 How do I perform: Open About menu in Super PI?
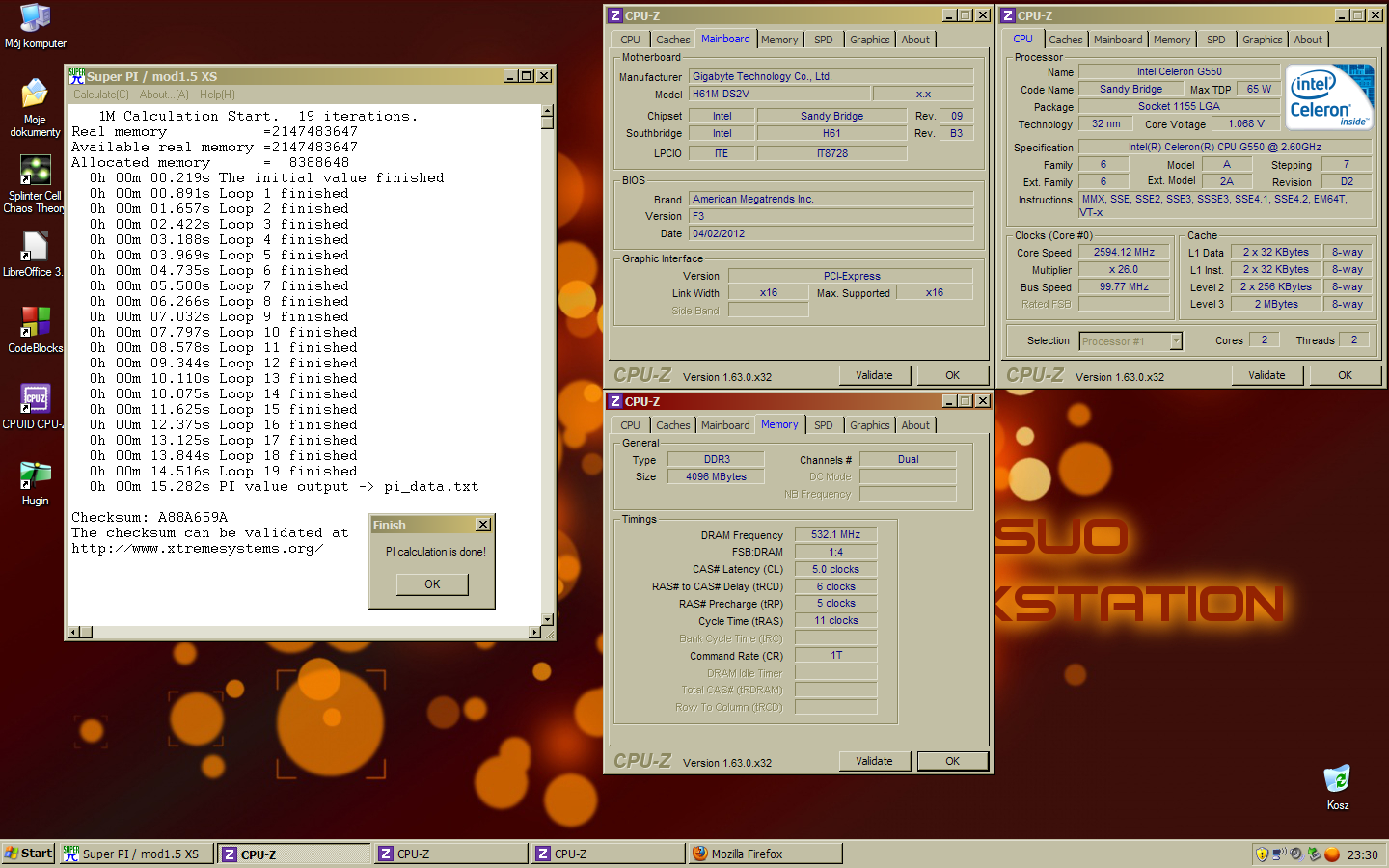point(164,95)
